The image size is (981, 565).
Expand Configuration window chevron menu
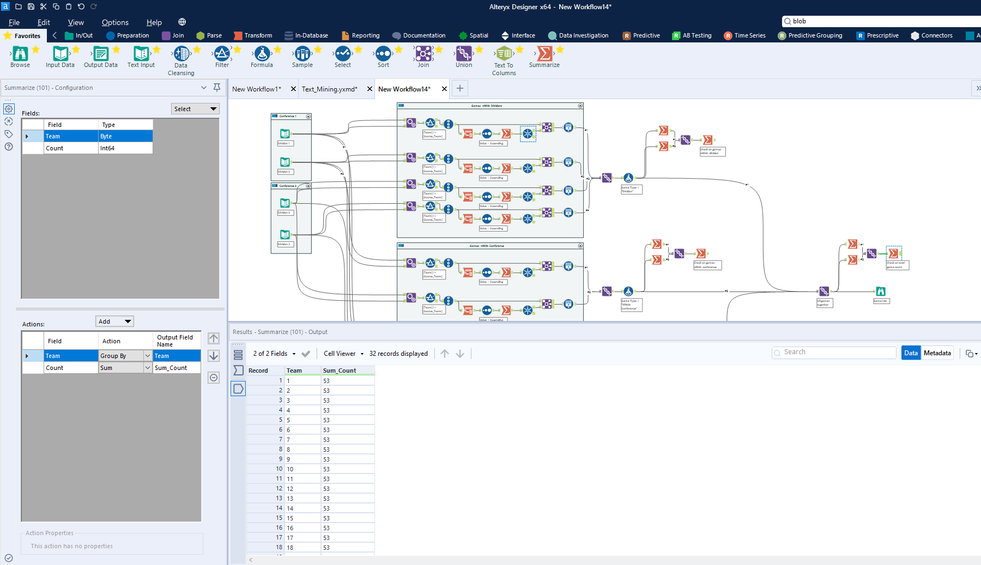coord(203,88)
